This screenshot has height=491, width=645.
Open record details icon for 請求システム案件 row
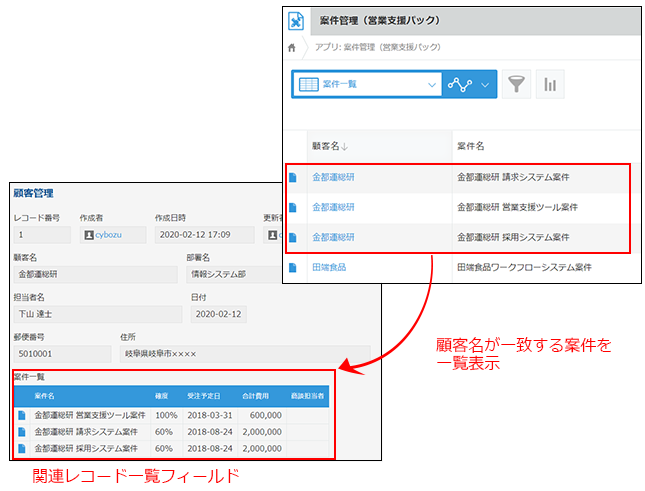[x=293, y=177]
